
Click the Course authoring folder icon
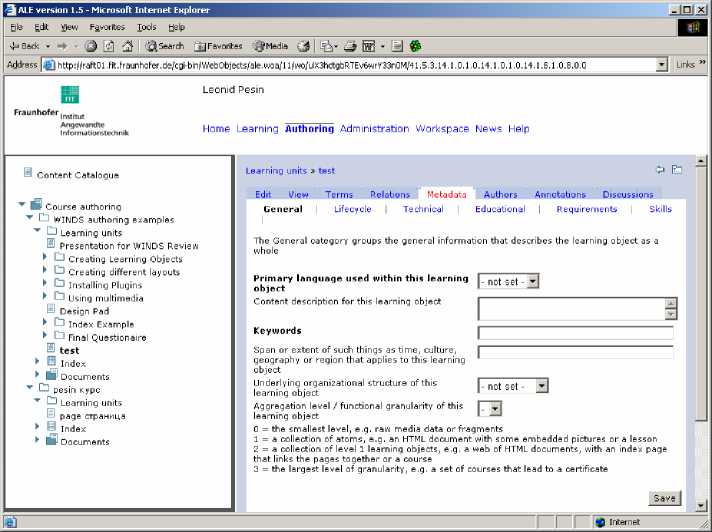pos(37,206)
